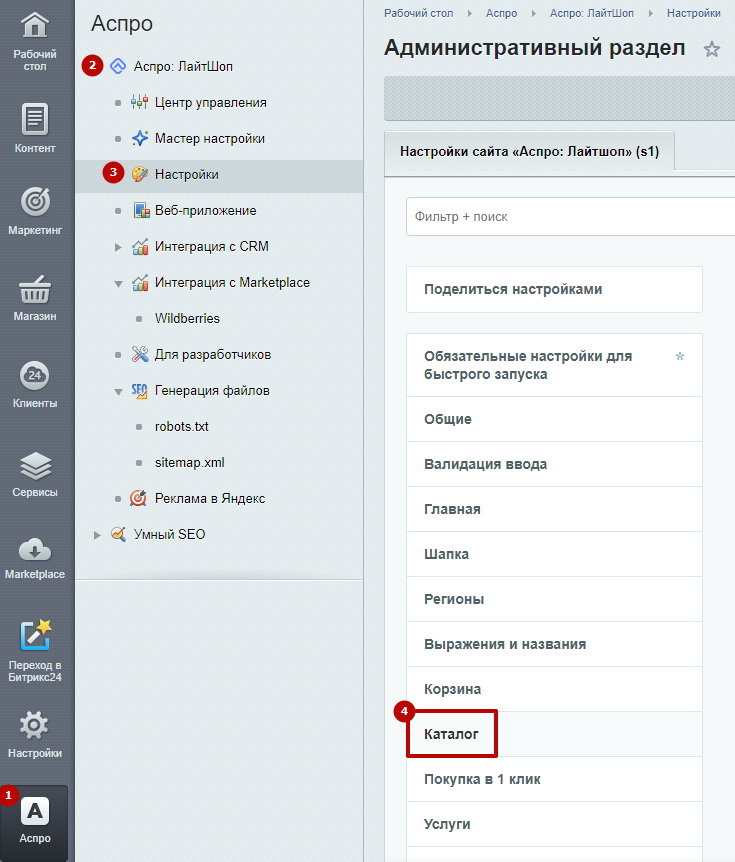Select Для разработчиков in the tree

(x=213, y=355)
